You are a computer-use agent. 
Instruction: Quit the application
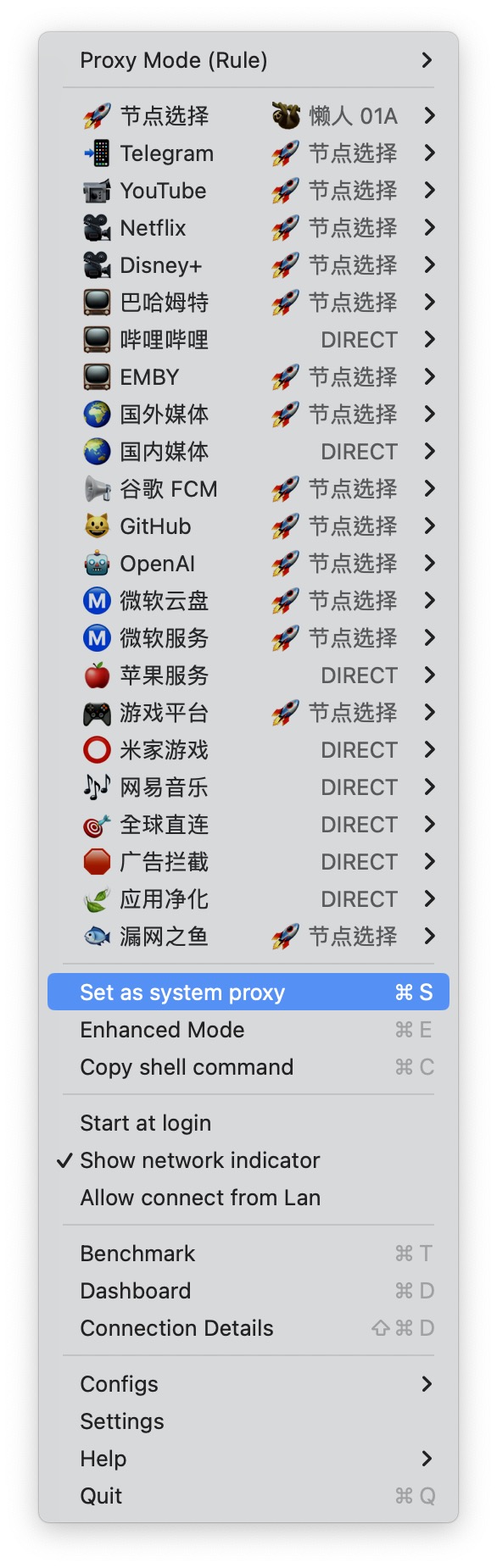(248, 1496)
